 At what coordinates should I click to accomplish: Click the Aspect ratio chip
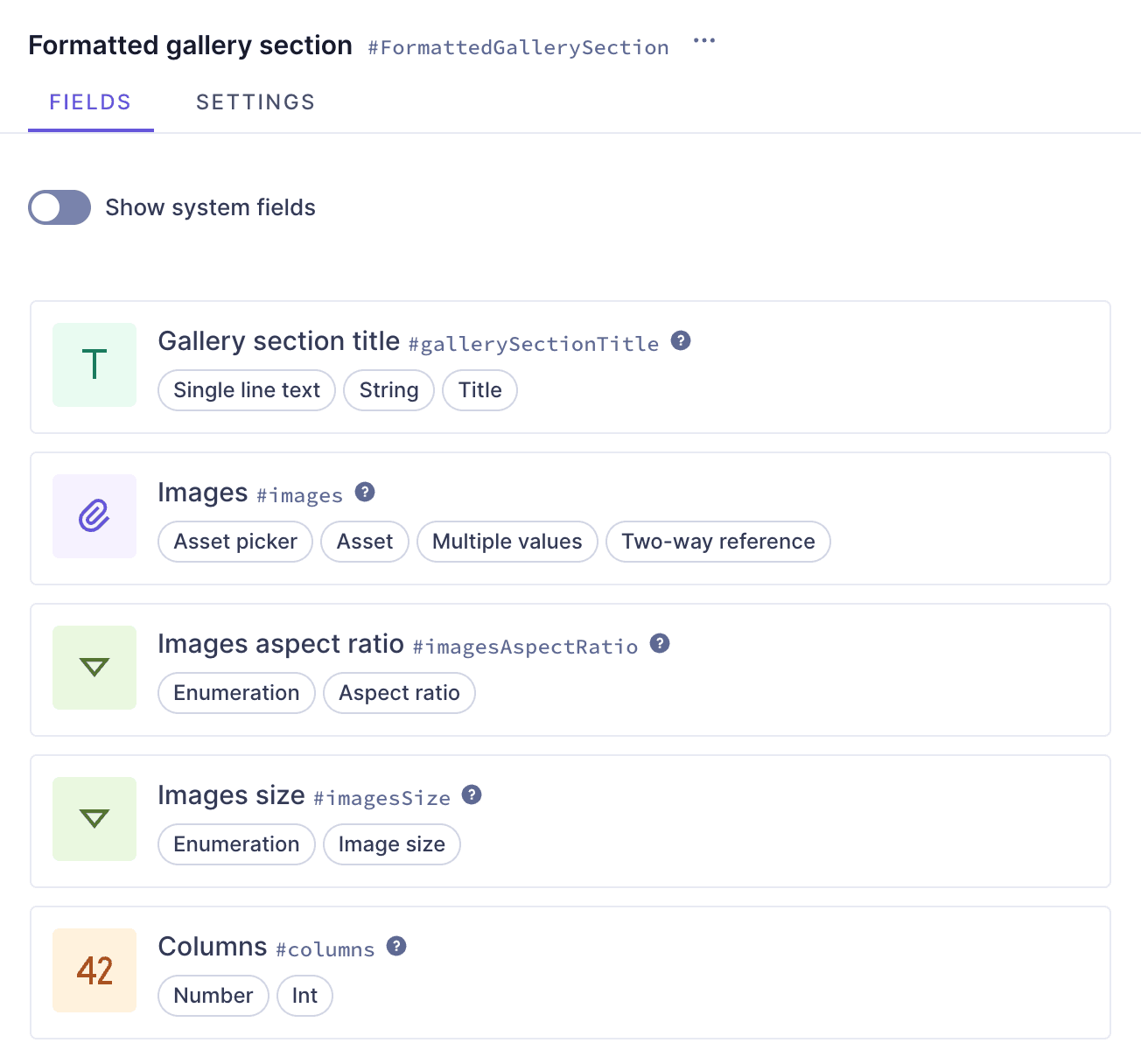tap(399, 693)
